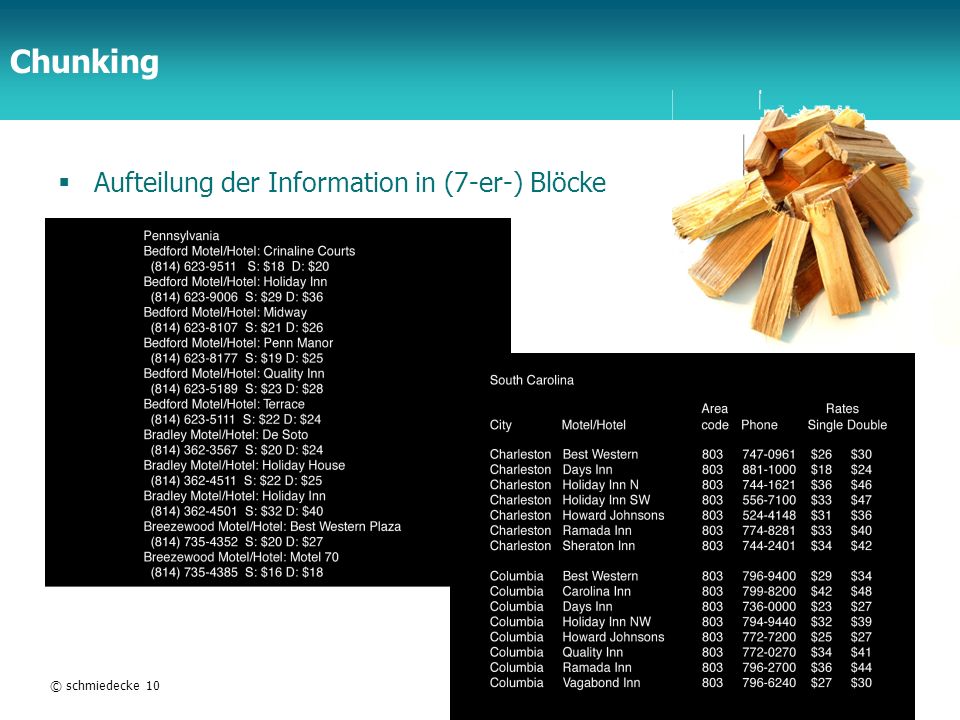The height and width of the screenshot is (720, 960).
Task: Select 'Bradley Motel/Hotel: Holiday Inn' line
Action: click(x=234, y=496)
